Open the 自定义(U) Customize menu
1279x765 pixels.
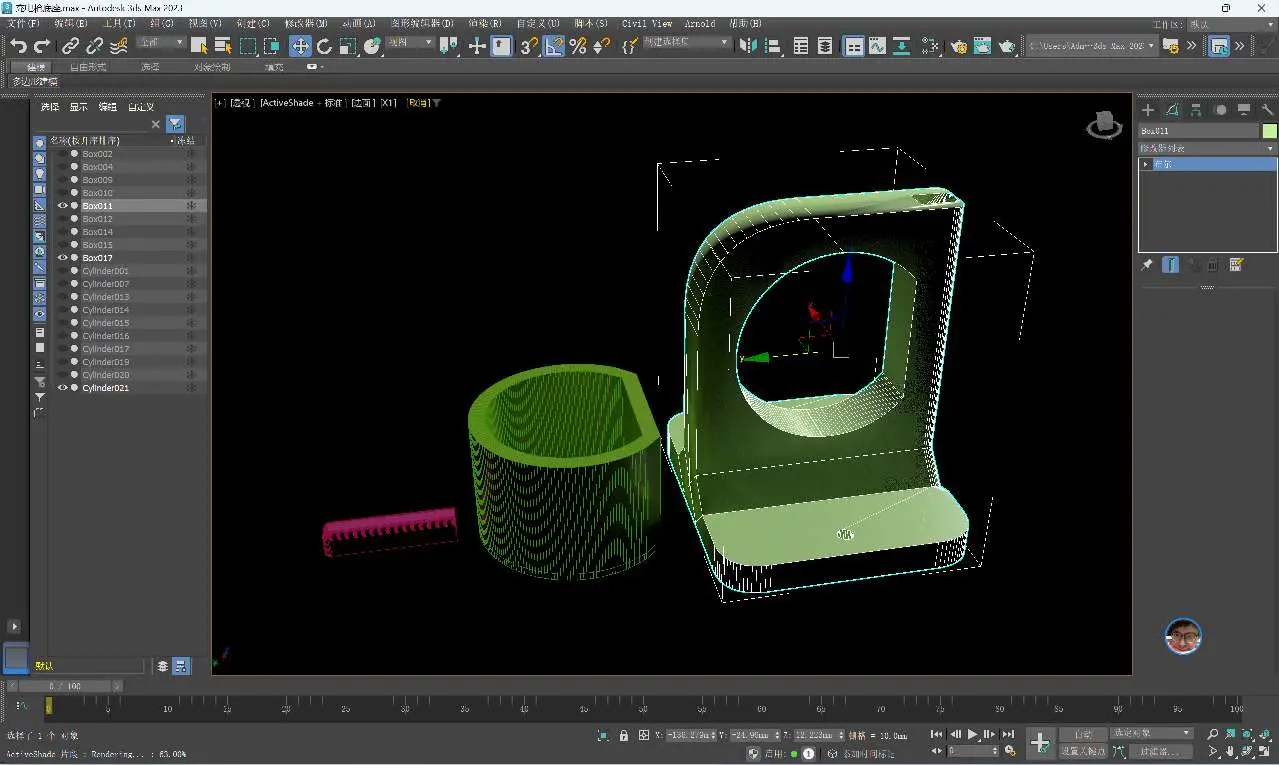click(x=540, y=24)
